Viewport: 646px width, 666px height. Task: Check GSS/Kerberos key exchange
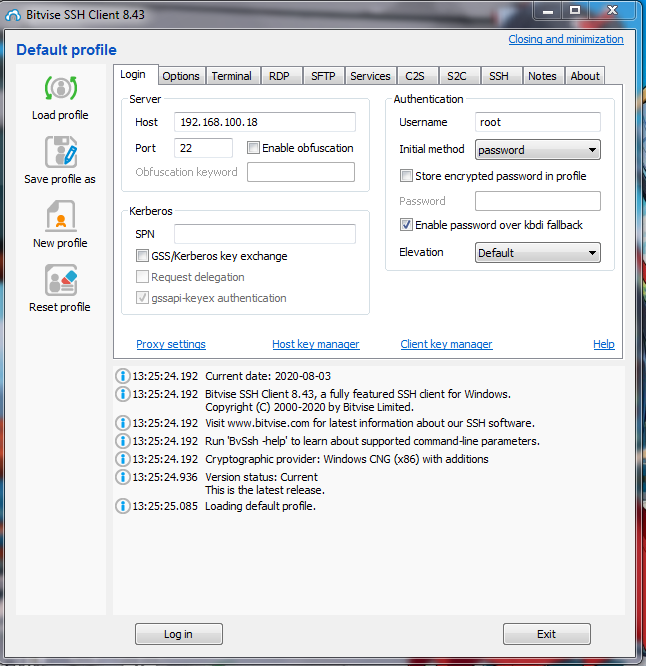[x=142, y=256]
